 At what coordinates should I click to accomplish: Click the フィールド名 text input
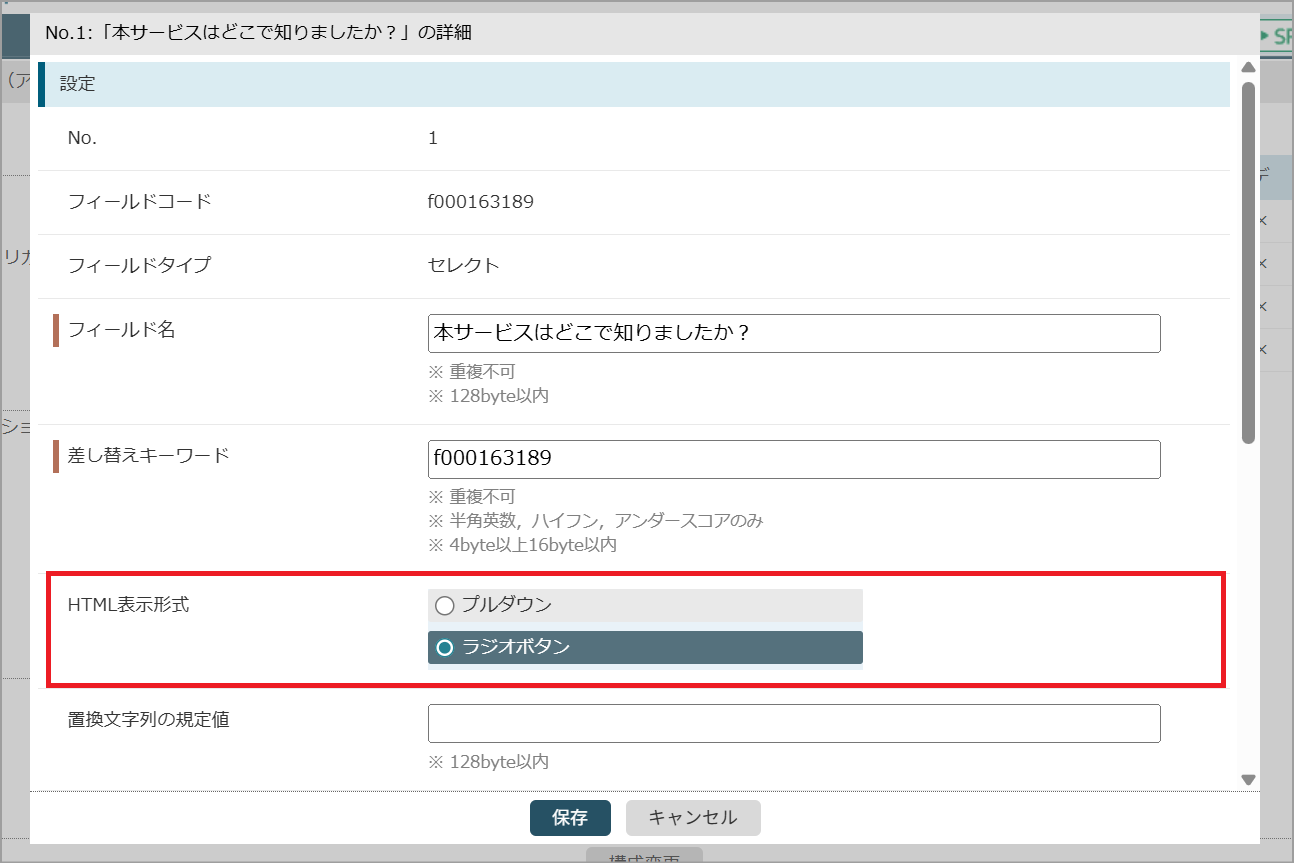point(793,333)
